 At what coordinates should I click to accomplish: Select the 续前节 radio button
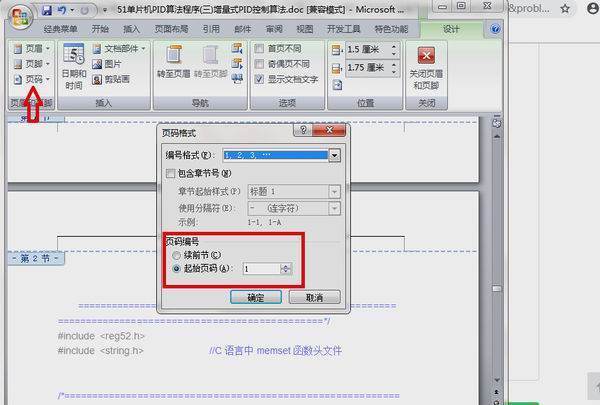pyautogui.click(x=176, y=255)
